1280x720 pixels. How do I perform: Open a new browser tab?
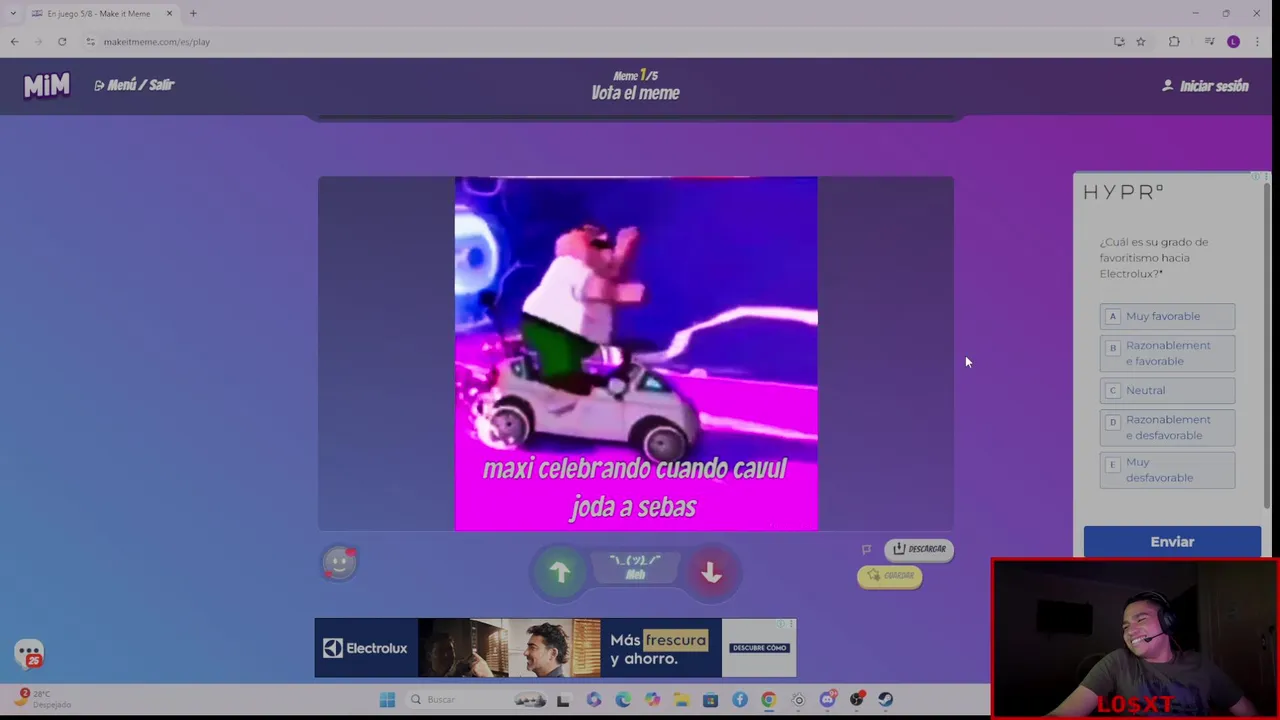(193, 14)
